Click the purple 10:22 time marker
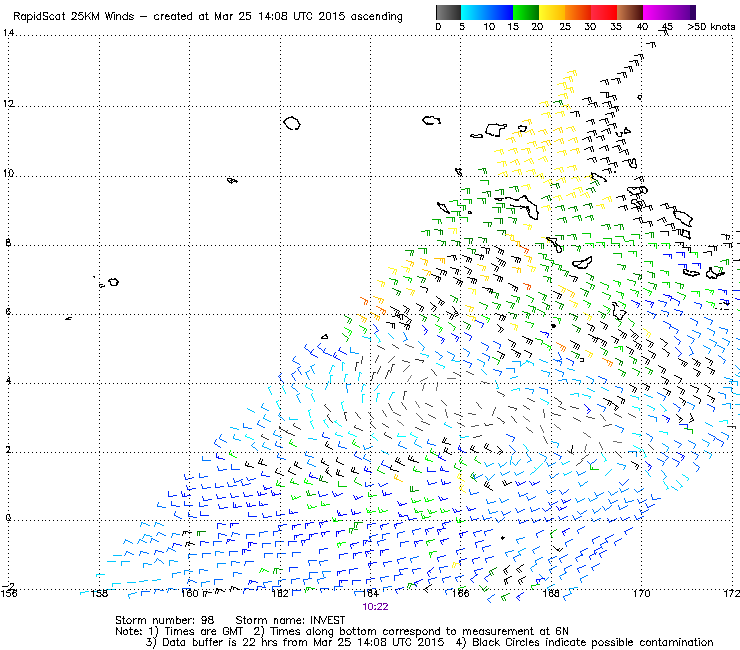The height and width of the screenshot is (650, 740). click(375, 607)
